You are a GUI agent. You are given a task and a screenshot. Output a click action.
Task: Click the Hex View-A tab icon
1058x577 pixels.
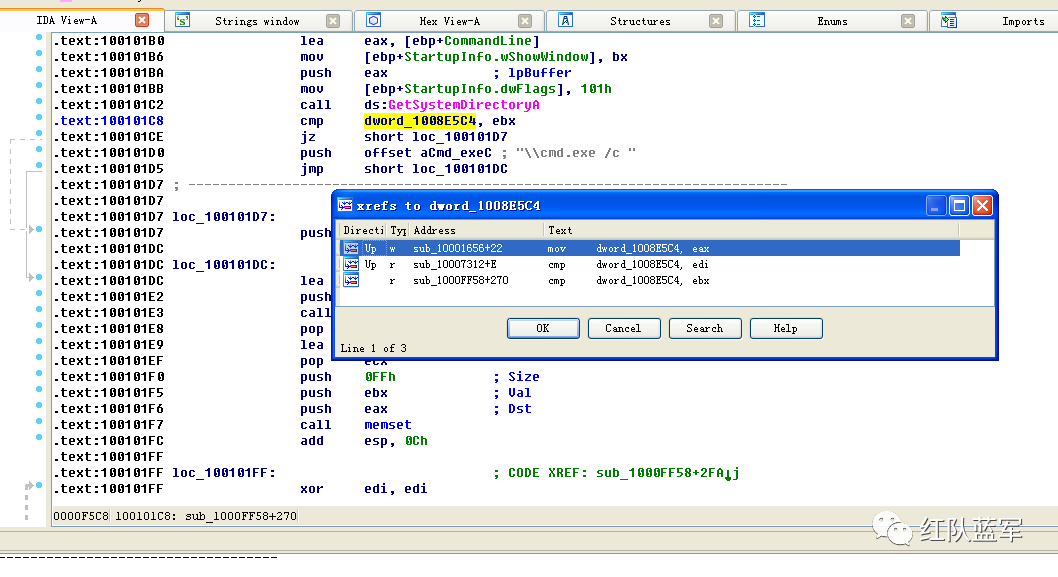point(374,20)
